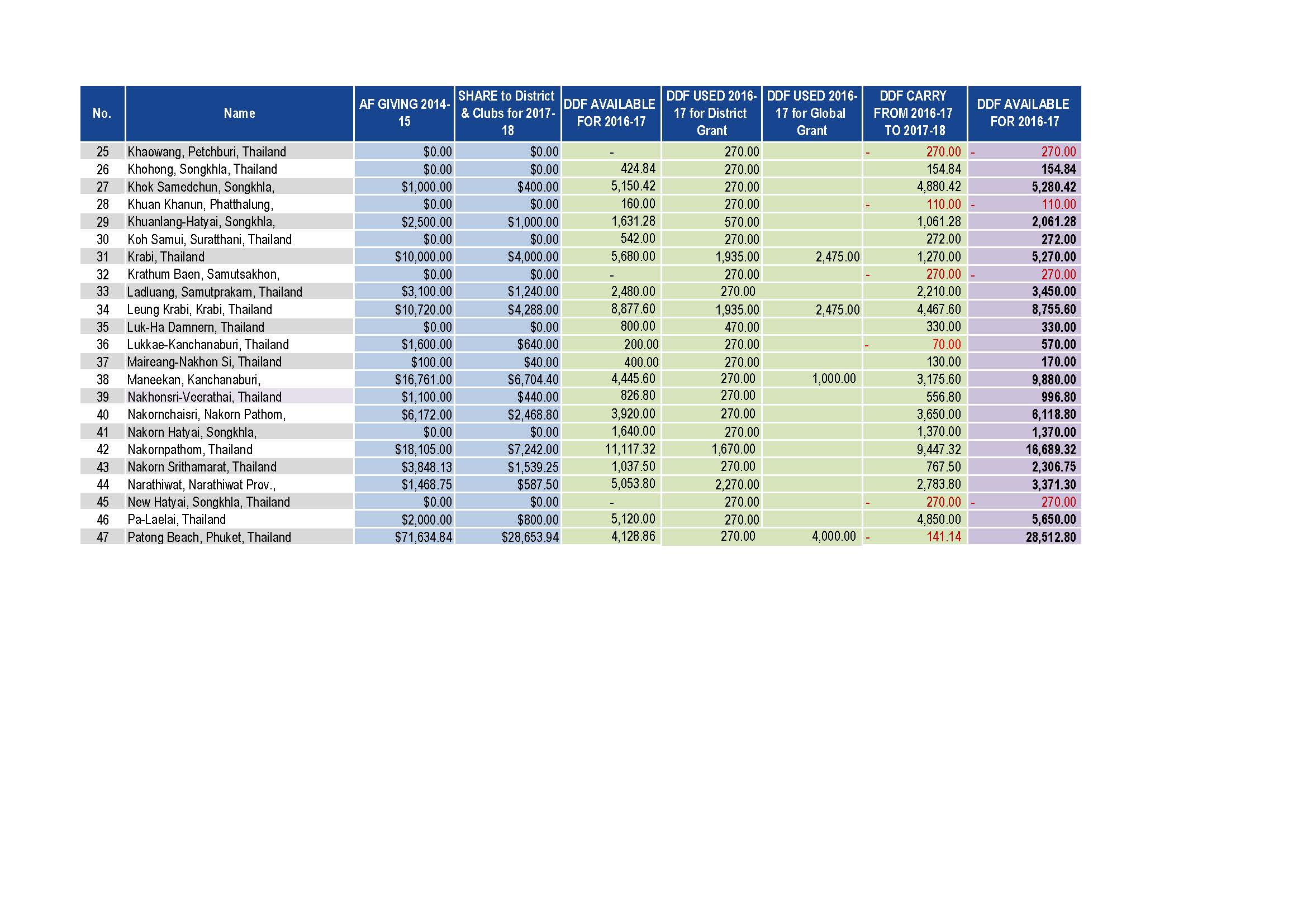Click Luk-Ha Damnern's District Grant value "470.00"

(742, 327)
